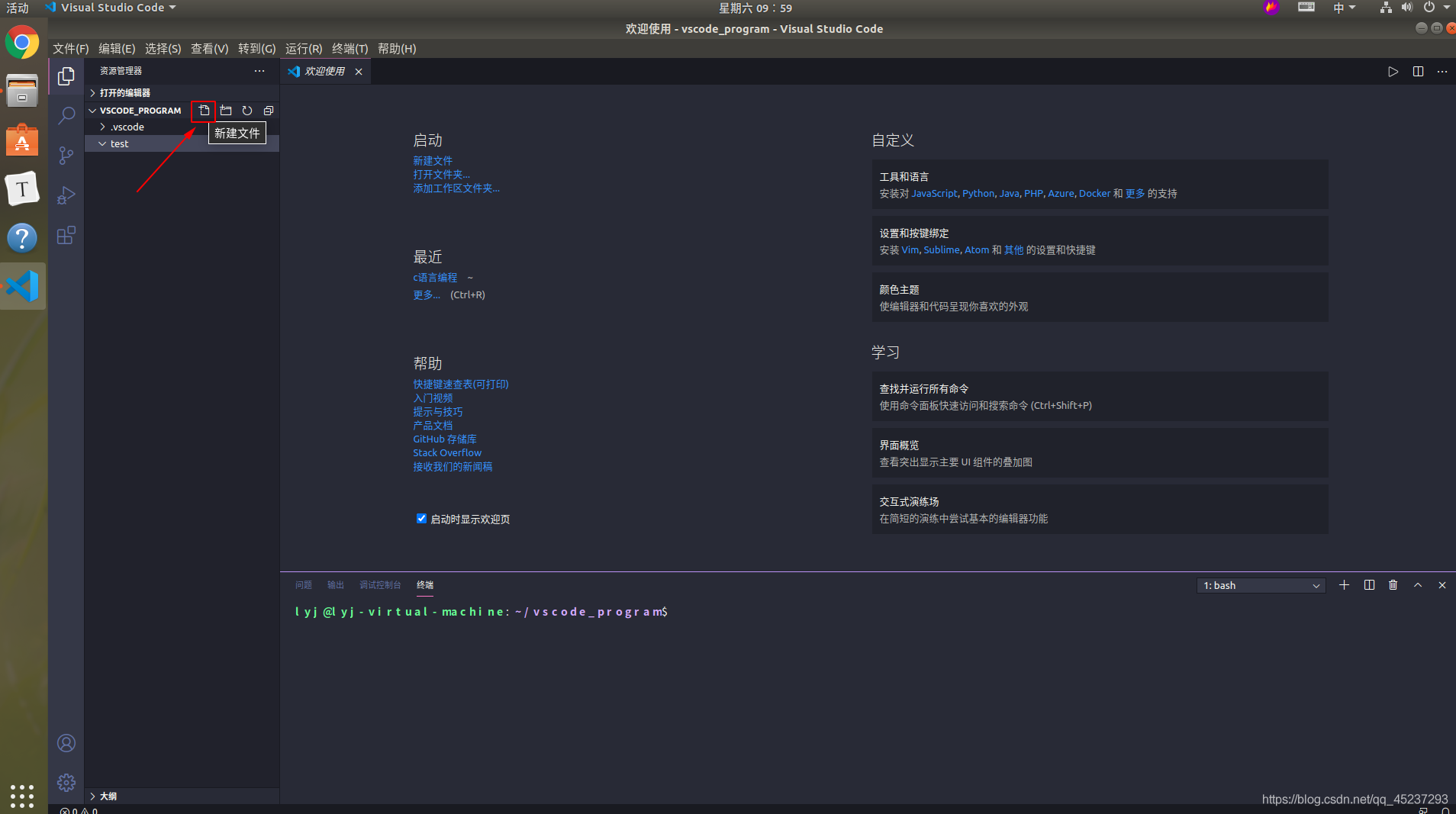1456x814 pixels.
Task: Delete the terminal with trash icon
Action: pos(1393,585)
